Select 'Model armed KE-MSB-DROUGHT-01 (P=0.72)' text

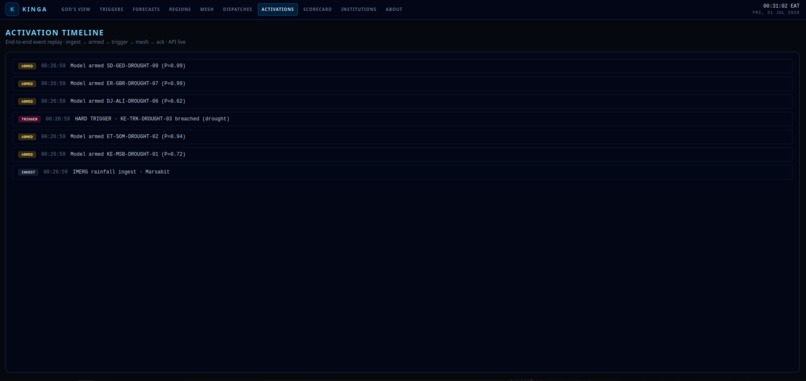click(x=128, y=154)
